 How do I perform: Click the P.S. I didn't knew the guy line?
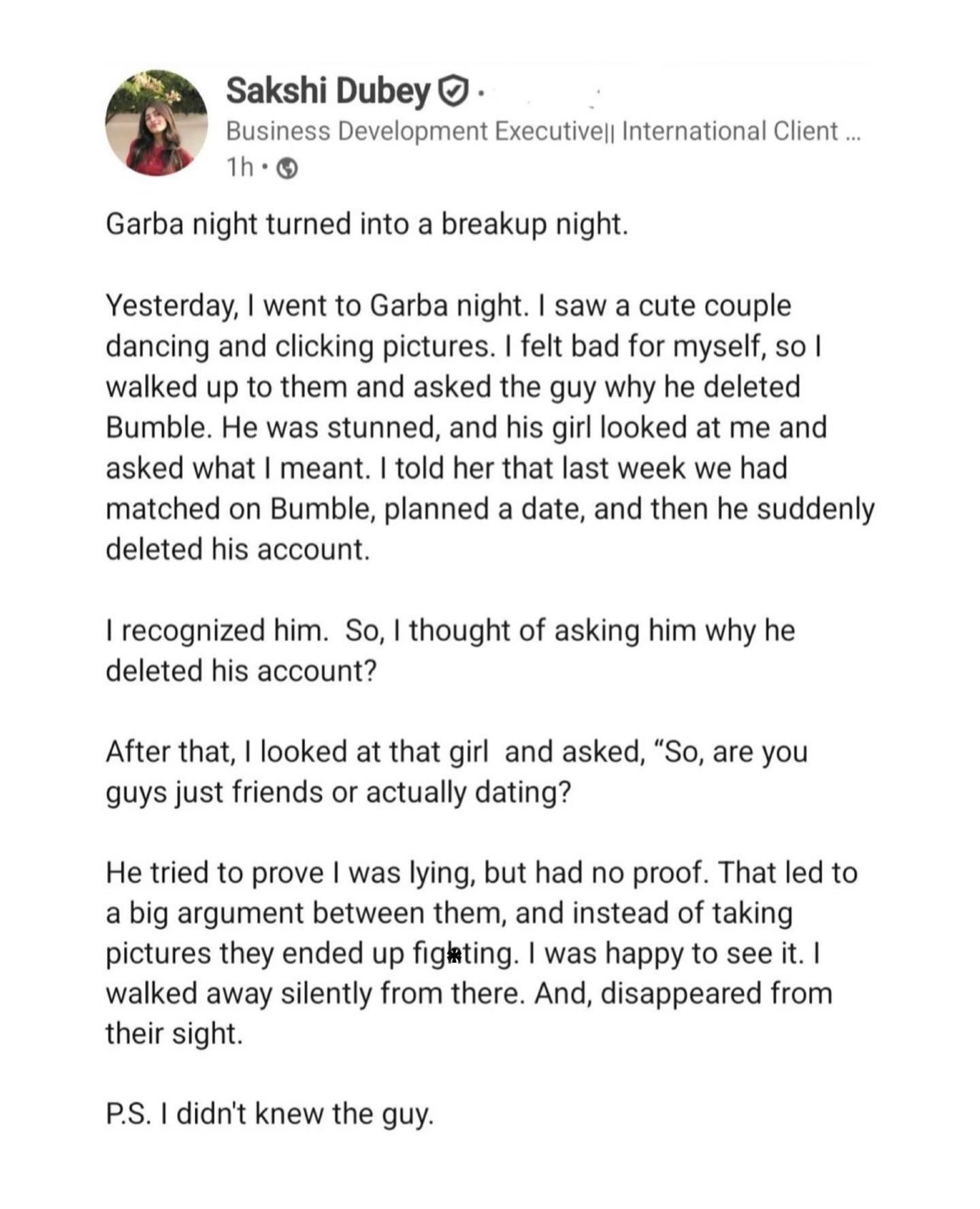(x=269, y=1114)
